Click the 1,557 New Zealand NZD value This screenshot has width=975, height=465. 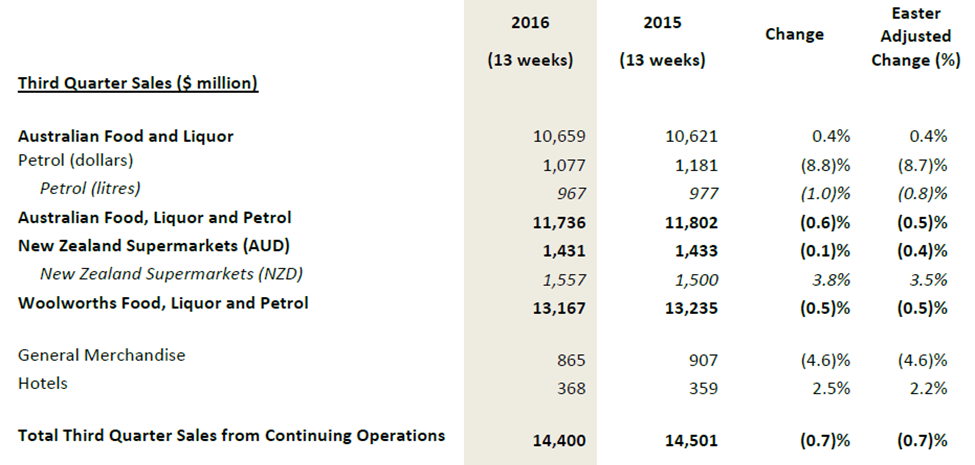[x=564, y=280]
